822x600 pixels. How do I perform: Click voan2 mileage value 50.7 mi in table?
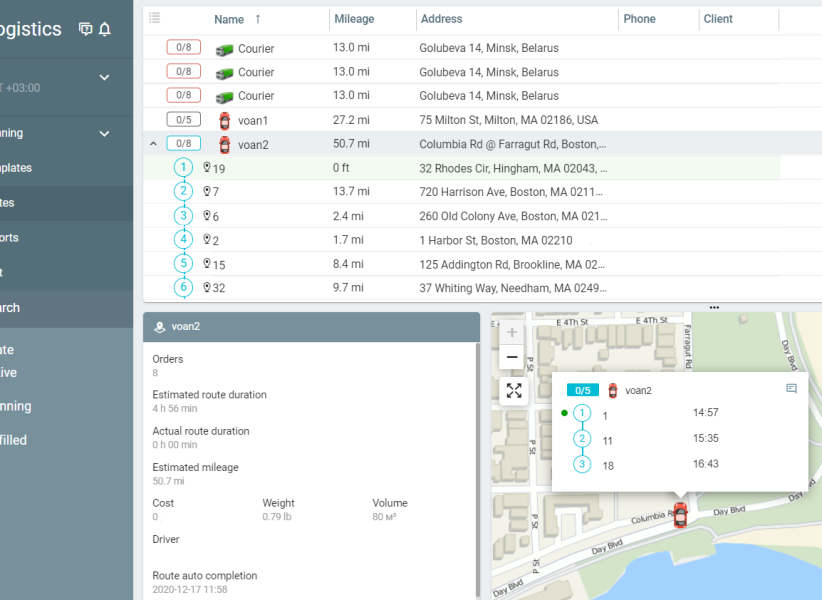click(x=351, y=144)
